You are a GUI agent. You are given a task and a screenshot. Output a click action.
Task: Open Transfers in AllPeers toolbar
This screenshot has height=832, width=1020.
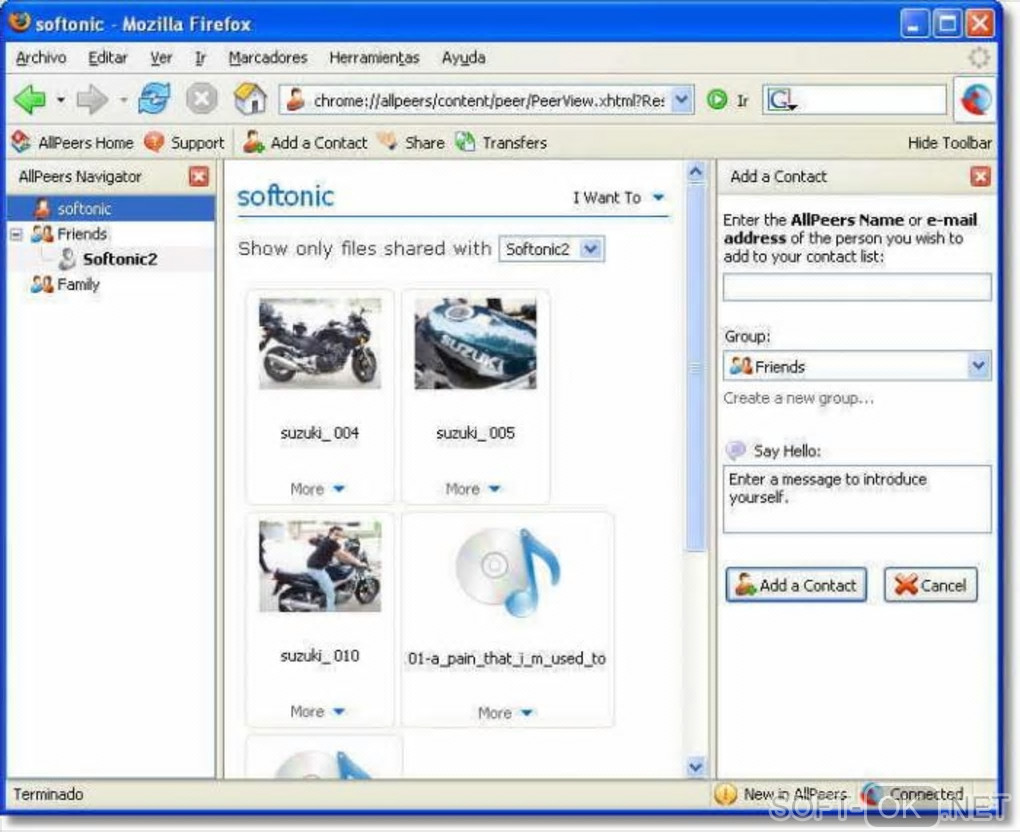[501, 142]
